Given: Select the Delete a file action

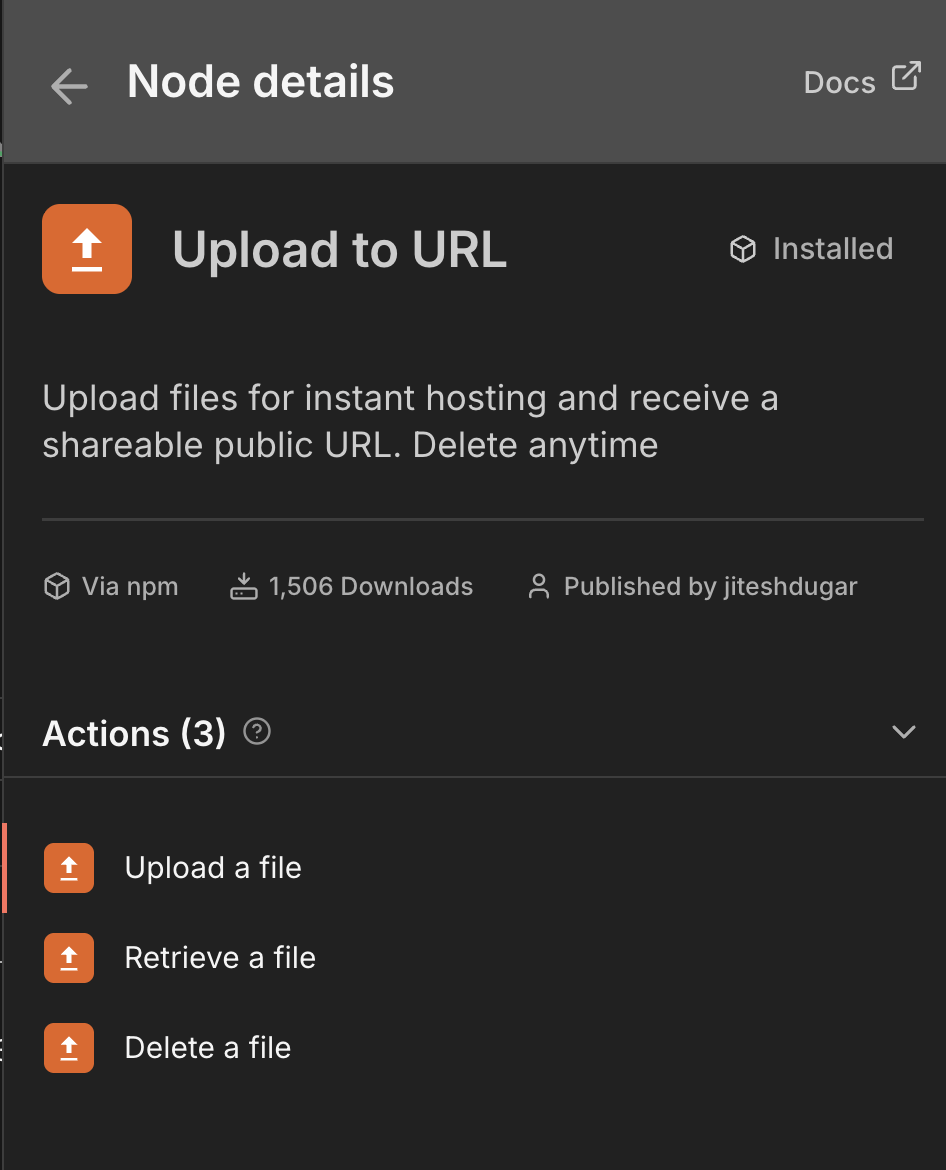Looking at the screenshot, I should (208, 1048).
